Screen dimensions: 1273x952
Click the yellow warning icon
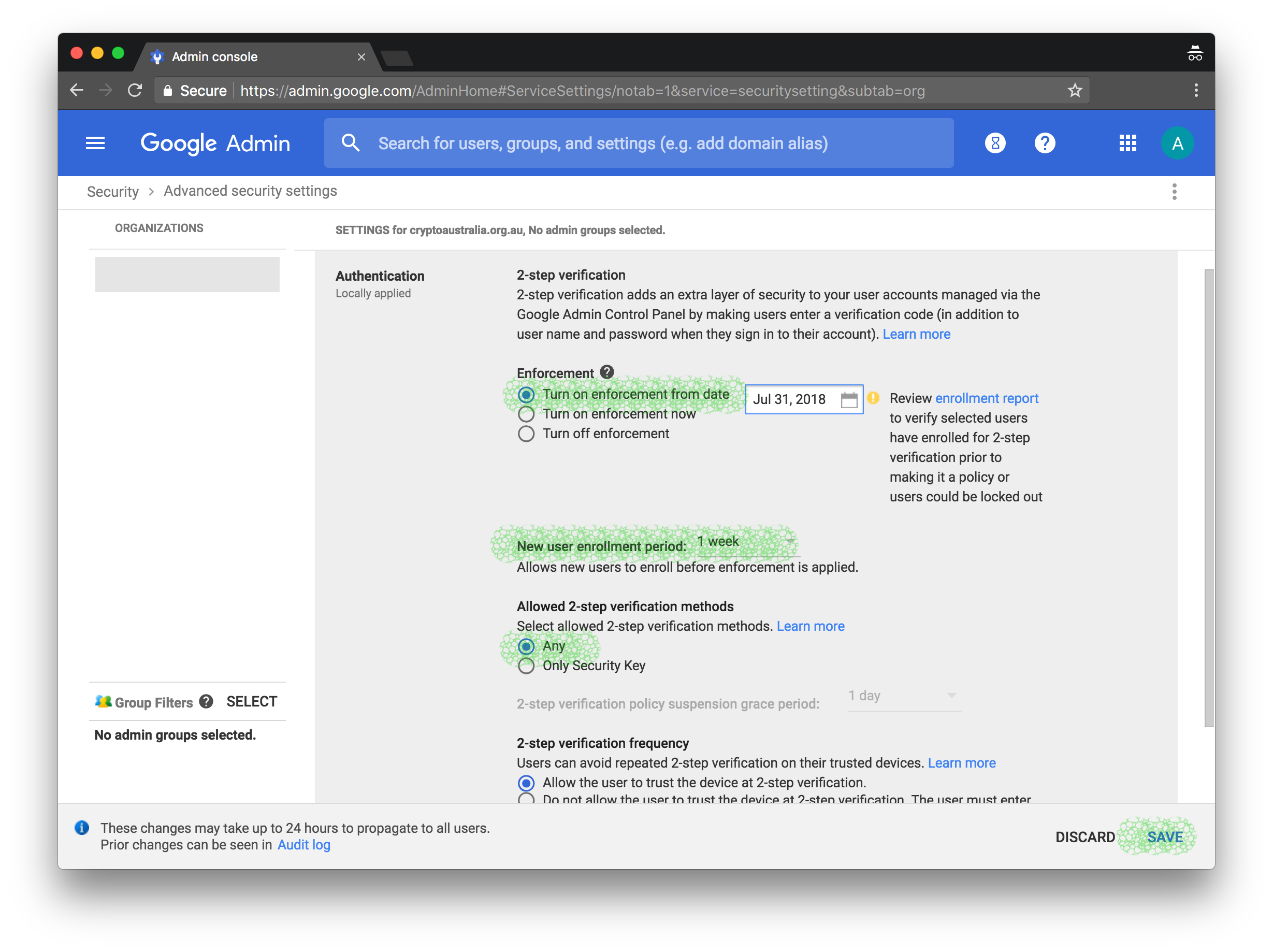coord(873,398)
